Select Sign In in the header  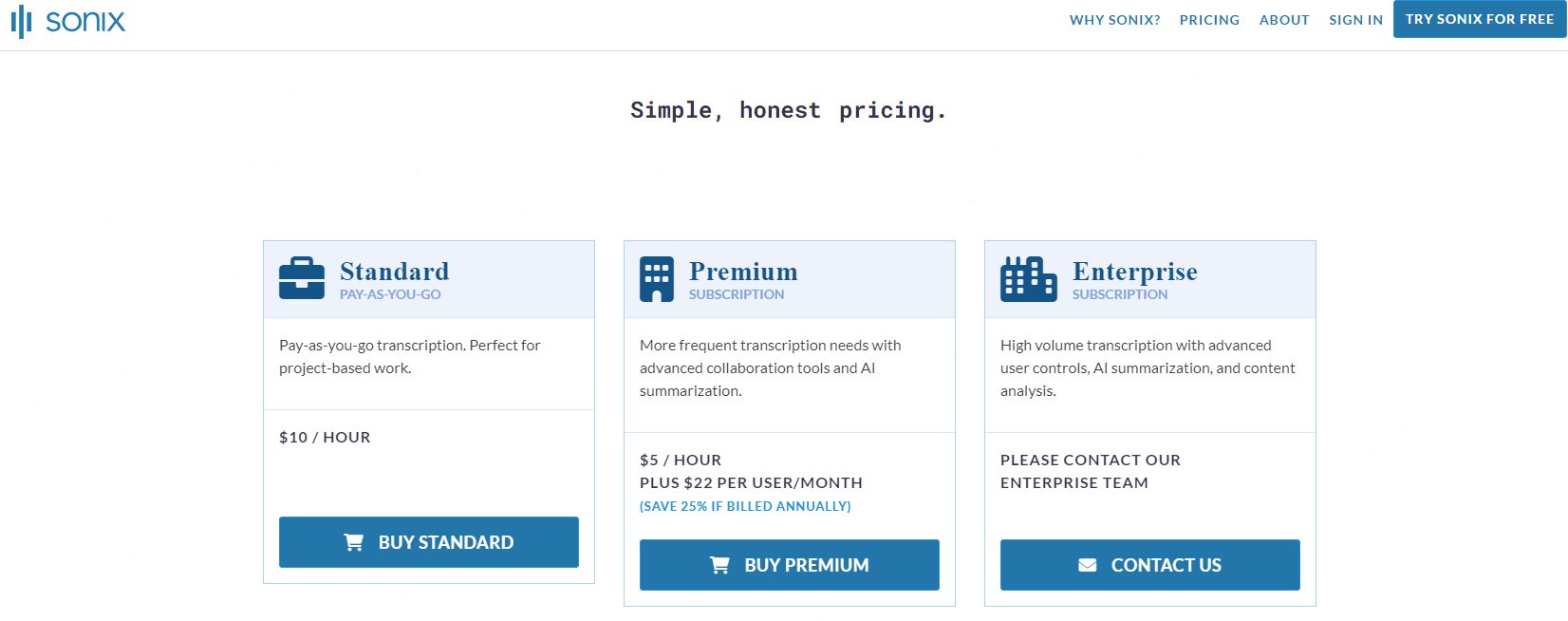[1355, 20]
